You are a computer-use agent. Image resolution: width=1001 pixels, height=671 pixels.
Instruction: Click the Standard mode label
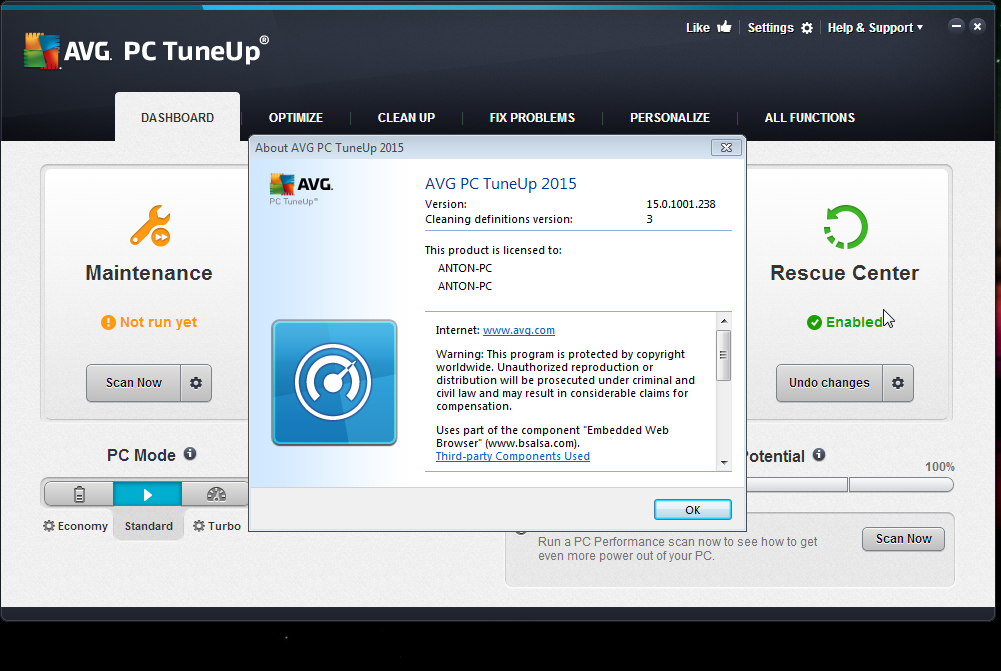(149, 526)
